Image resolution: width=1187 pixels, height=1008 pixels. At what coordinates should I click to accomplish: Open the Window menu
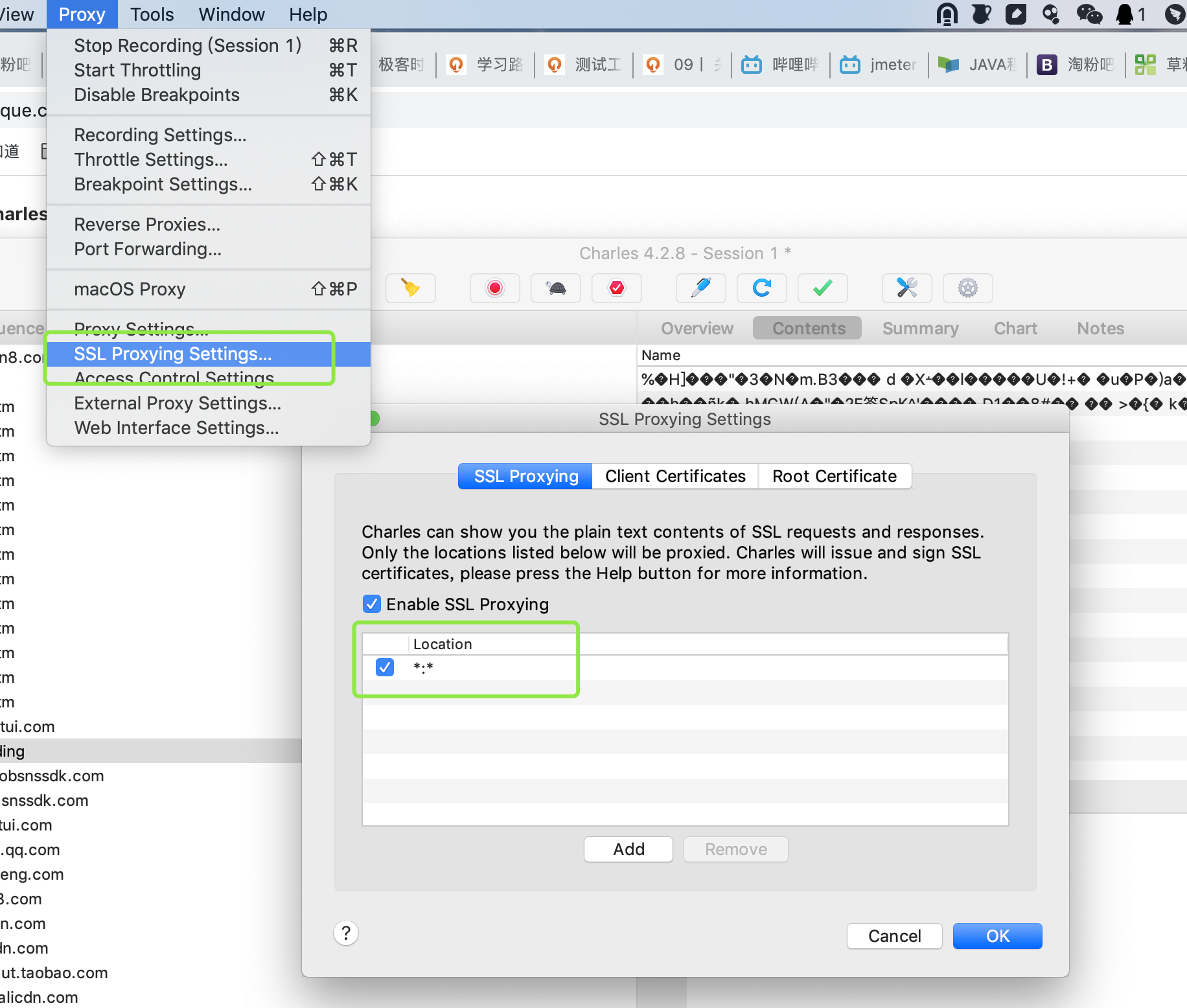(x=231, y=14)
